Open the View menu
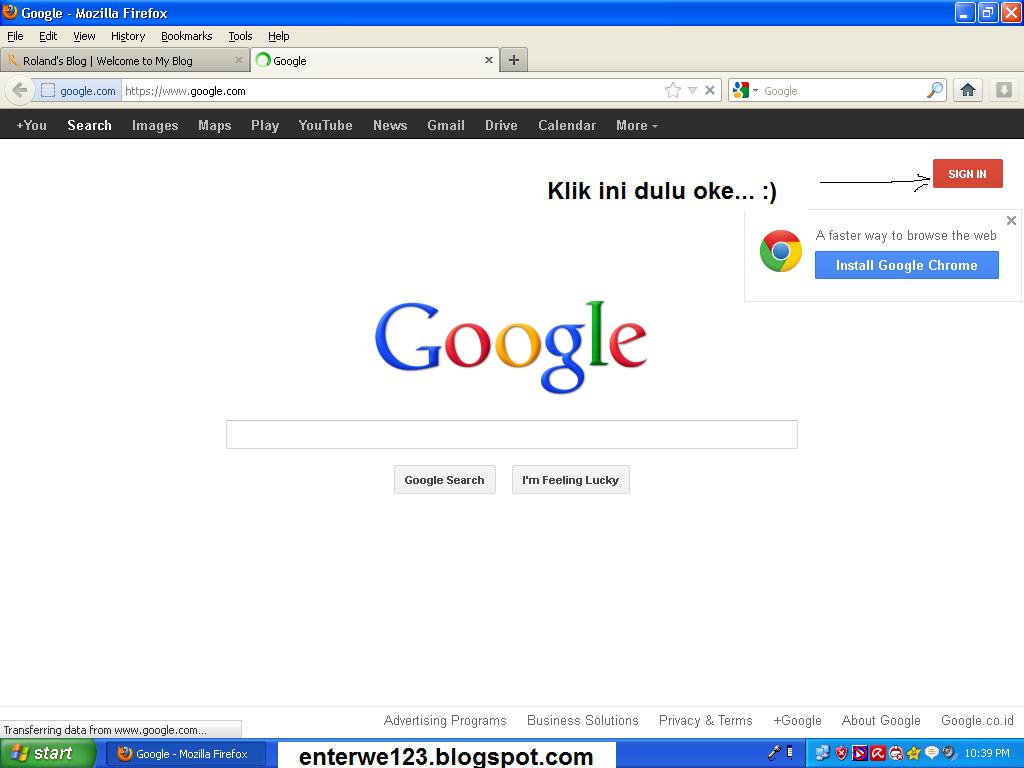The image size is (1024, 768). (84, 36)
